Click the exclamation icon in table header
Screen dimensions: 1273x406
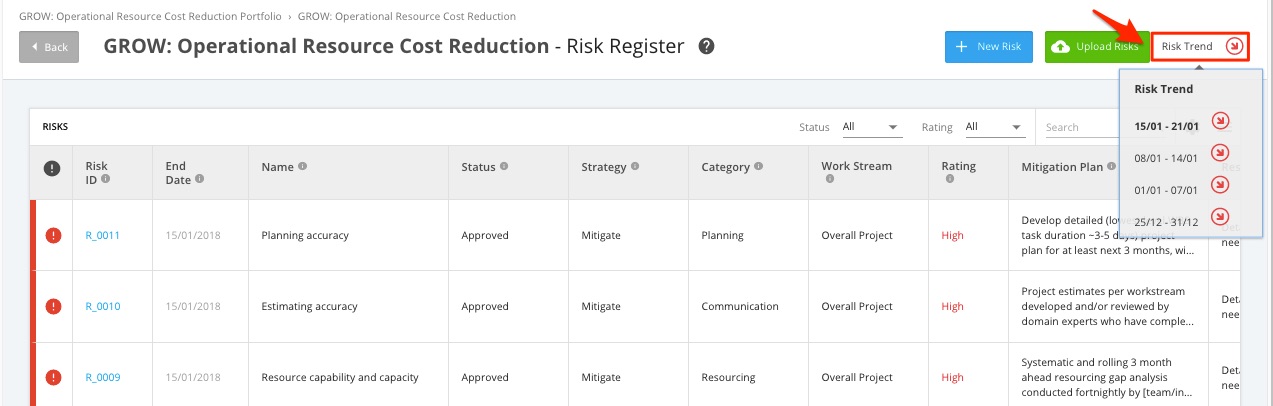pos(52,169)
